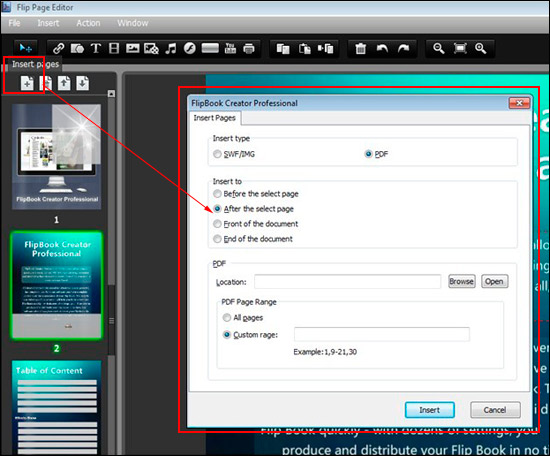Click the copy objects icon
550x456 pixels.
point(283,48)
